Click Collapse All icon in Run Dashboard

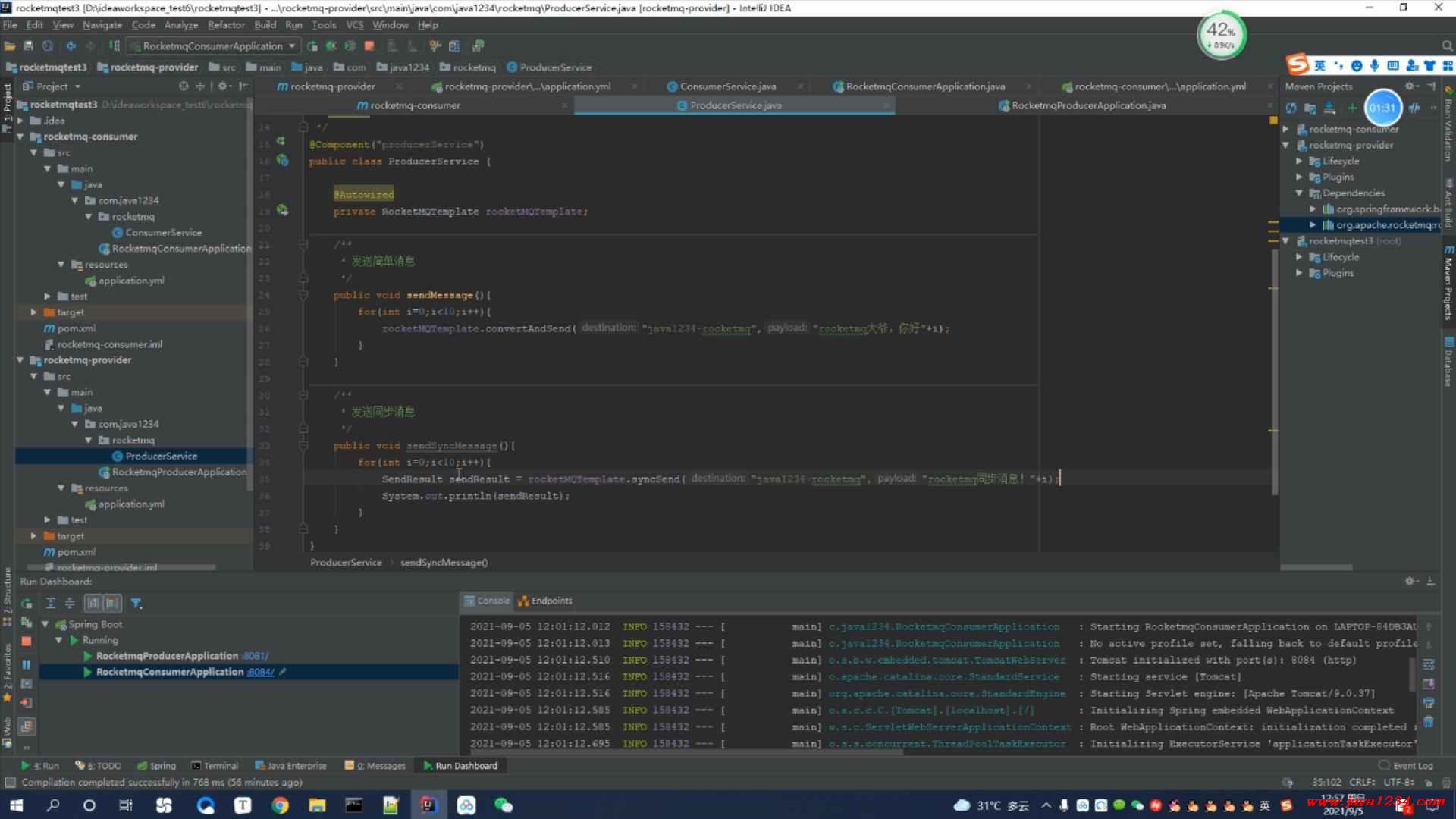(70, 604)
